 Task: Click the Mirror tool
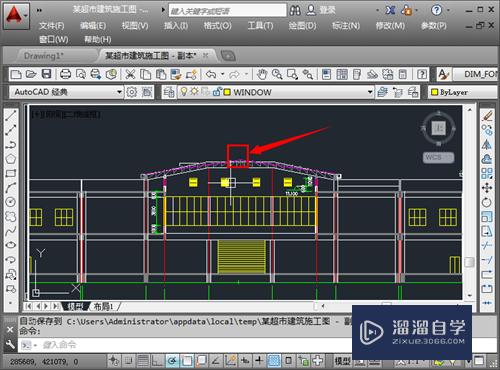click(487, 145)
